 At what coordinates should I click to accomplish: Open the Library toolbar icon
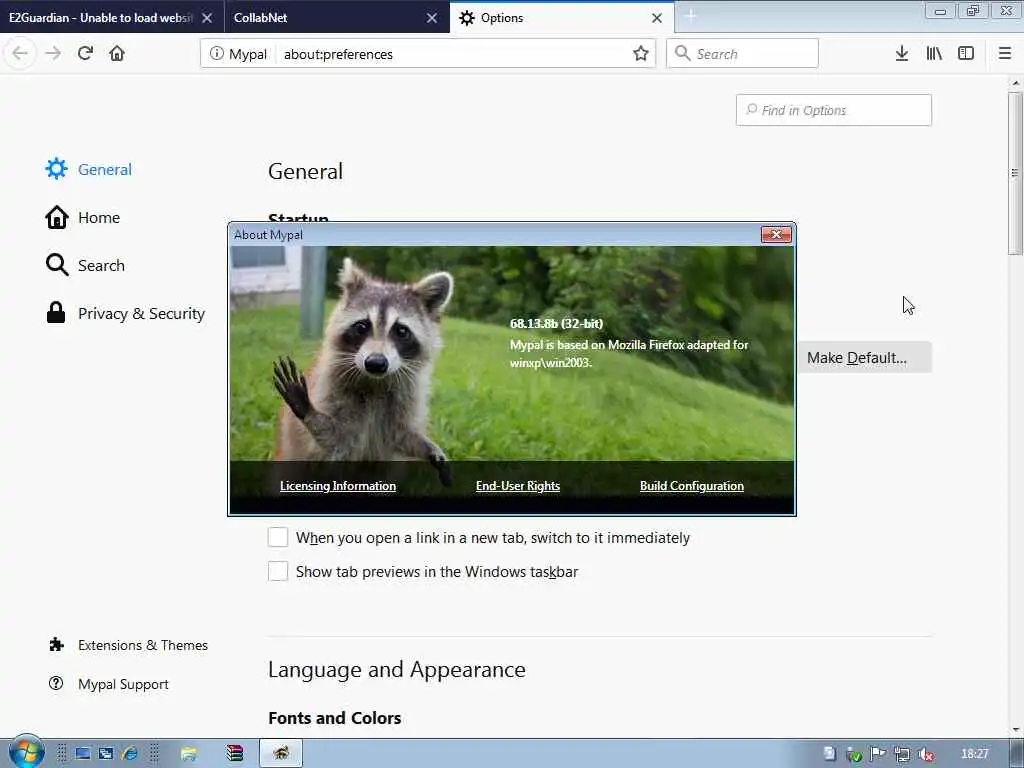click(934, 54)
